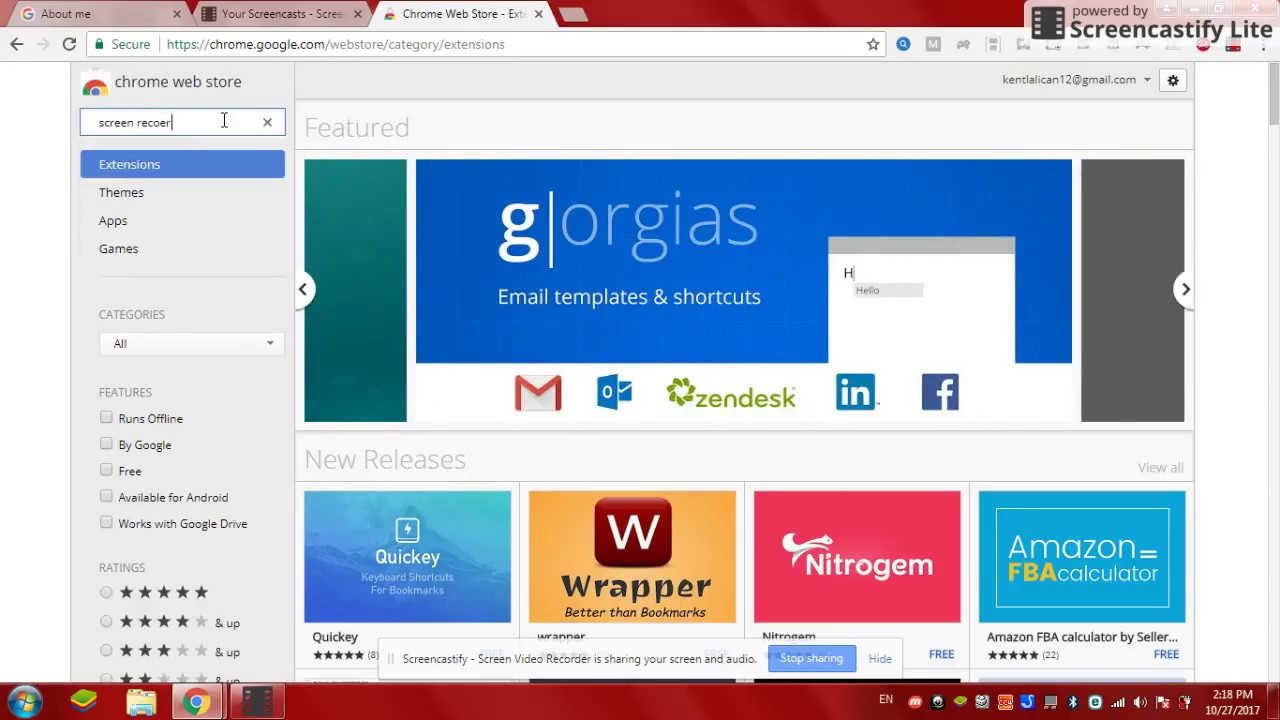Click Stop sharing in Screencastify bar
Screen dimensions: 1280x720
click(811, 658)
